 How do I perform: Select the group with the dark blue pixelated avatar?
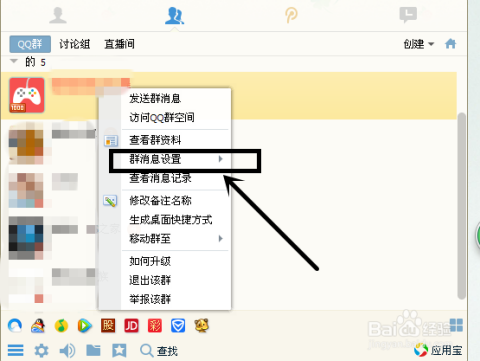(x=26, y=238)
